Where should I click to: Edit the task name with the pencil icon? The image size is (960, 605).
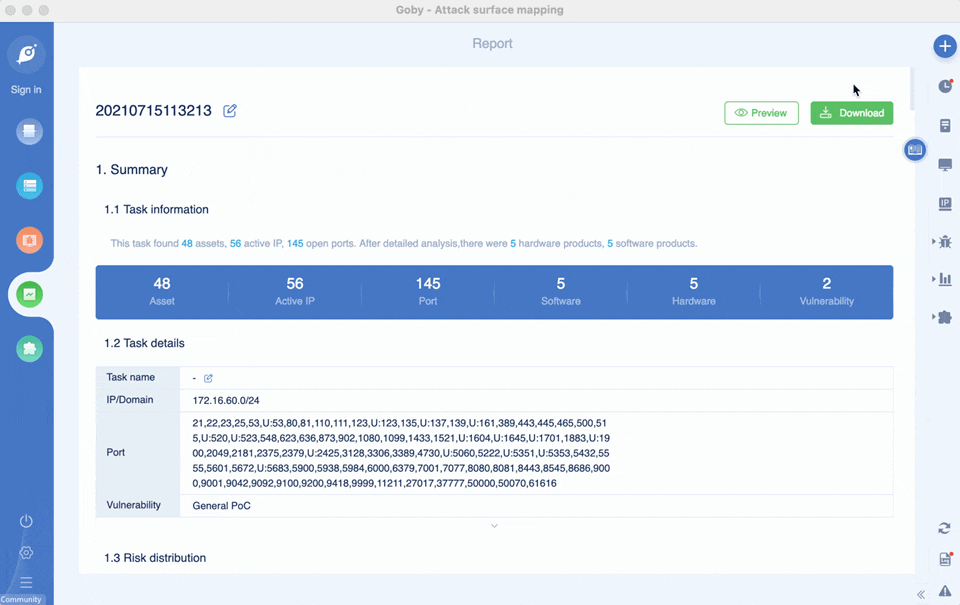pyautogui.click(x=208, y=378)
